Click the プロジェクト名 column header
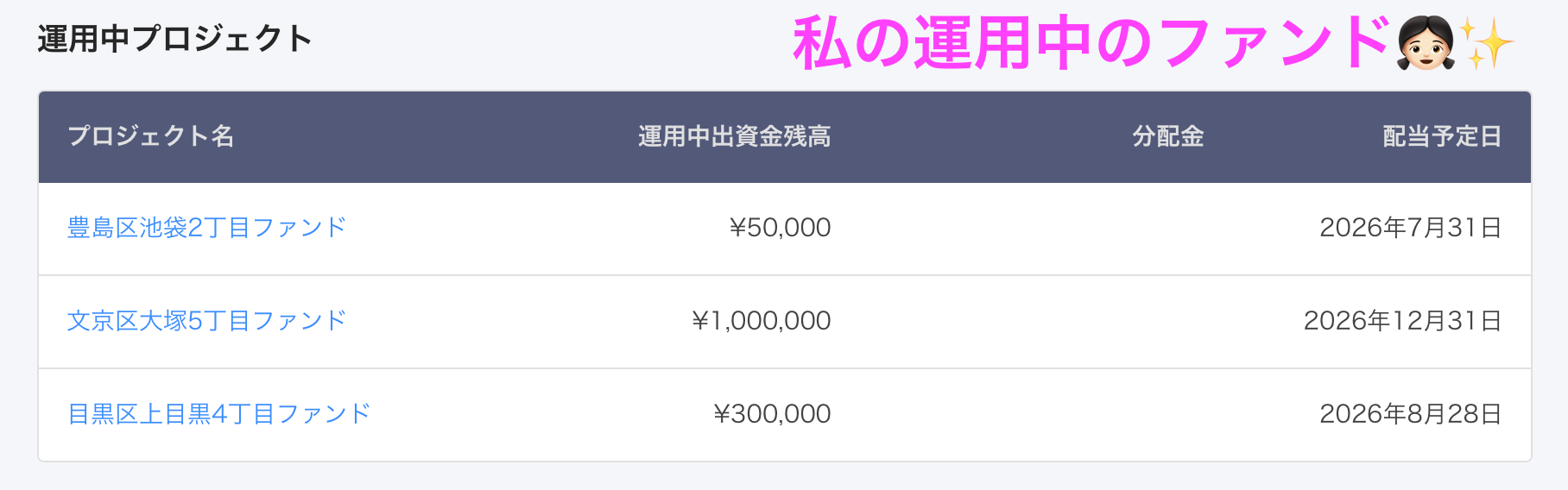This screenshot has height=490, width=1568. pos(151,136)
